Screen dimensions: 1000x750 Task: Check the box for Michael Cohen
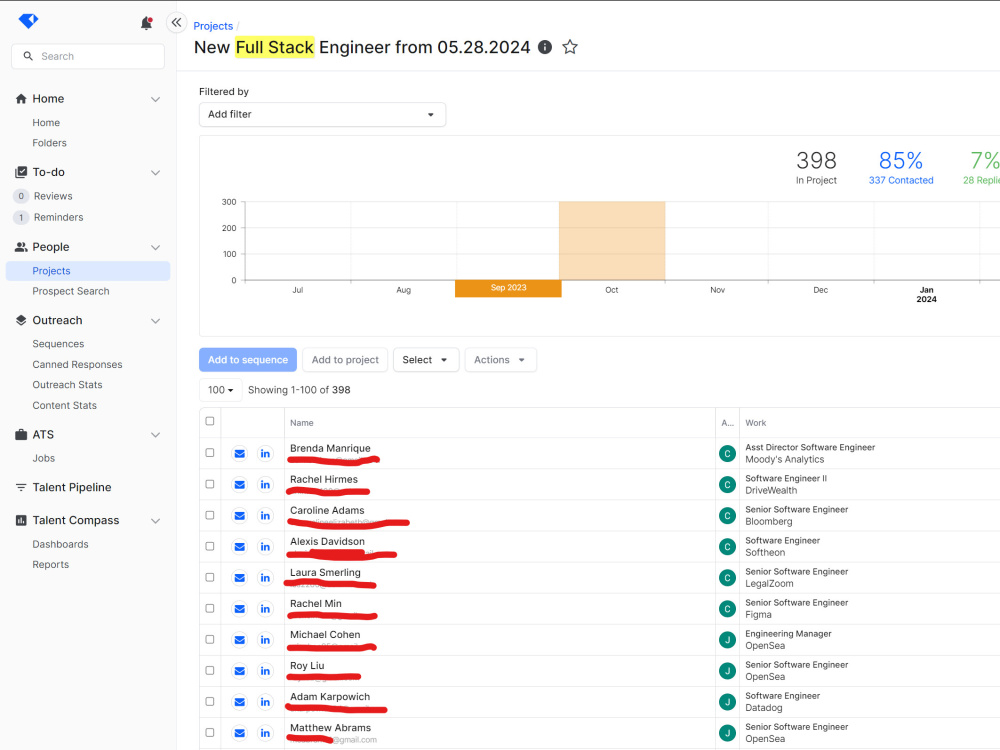click(210, 639)
